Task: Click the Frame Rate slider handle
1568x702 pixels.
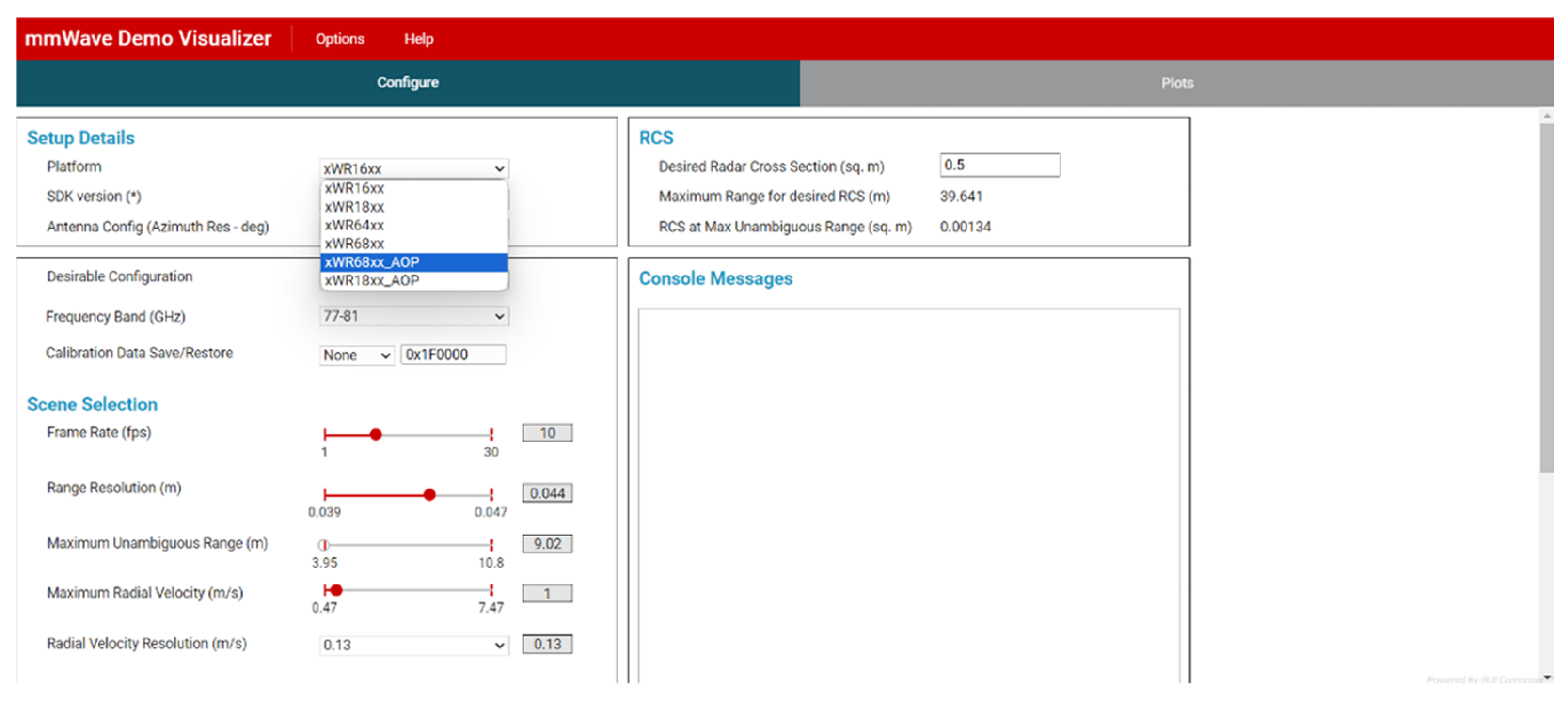Action: [376, 434]
